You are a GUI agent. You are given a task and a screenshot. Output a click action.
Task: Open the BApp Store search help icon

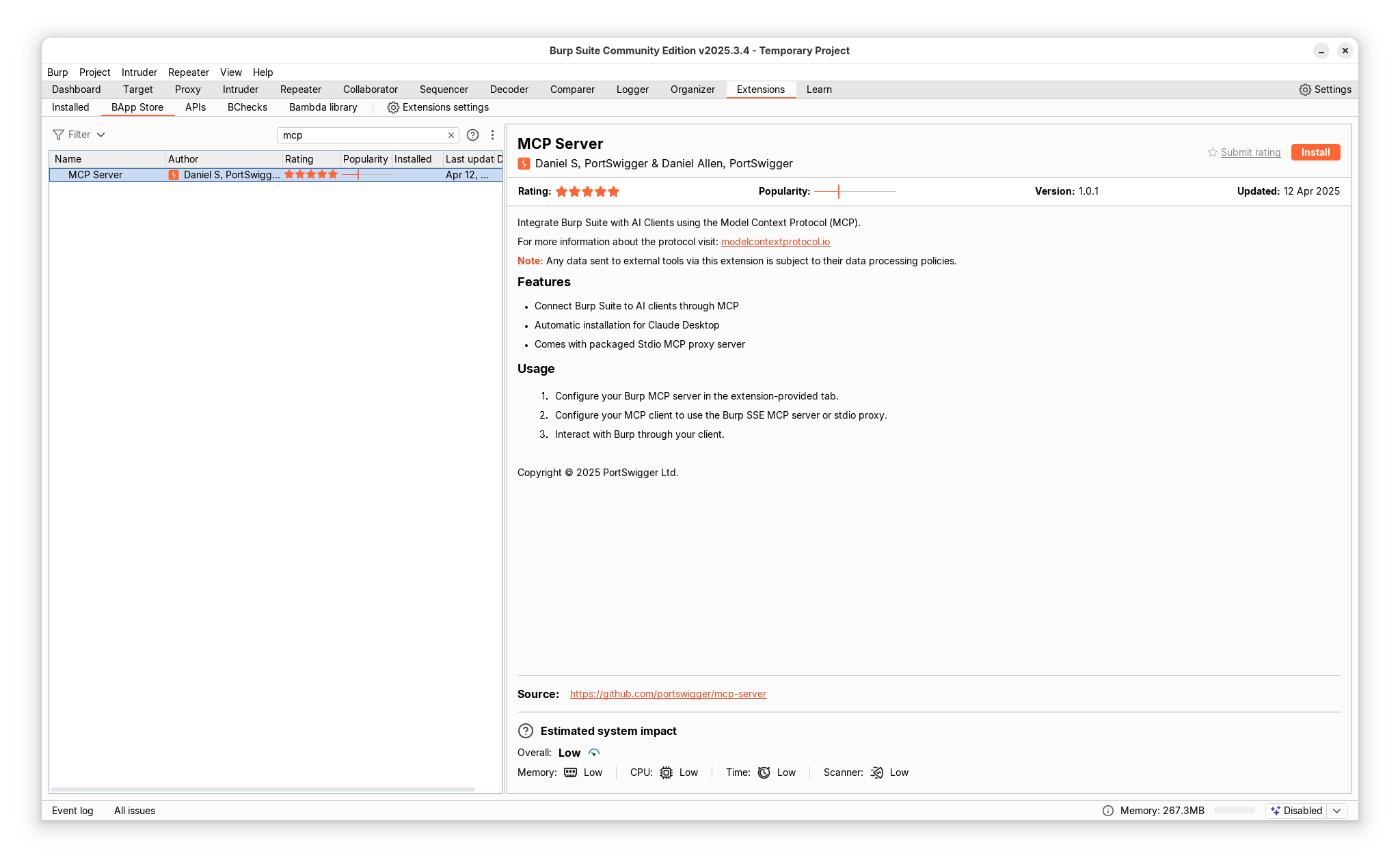[x=473, y=135]
